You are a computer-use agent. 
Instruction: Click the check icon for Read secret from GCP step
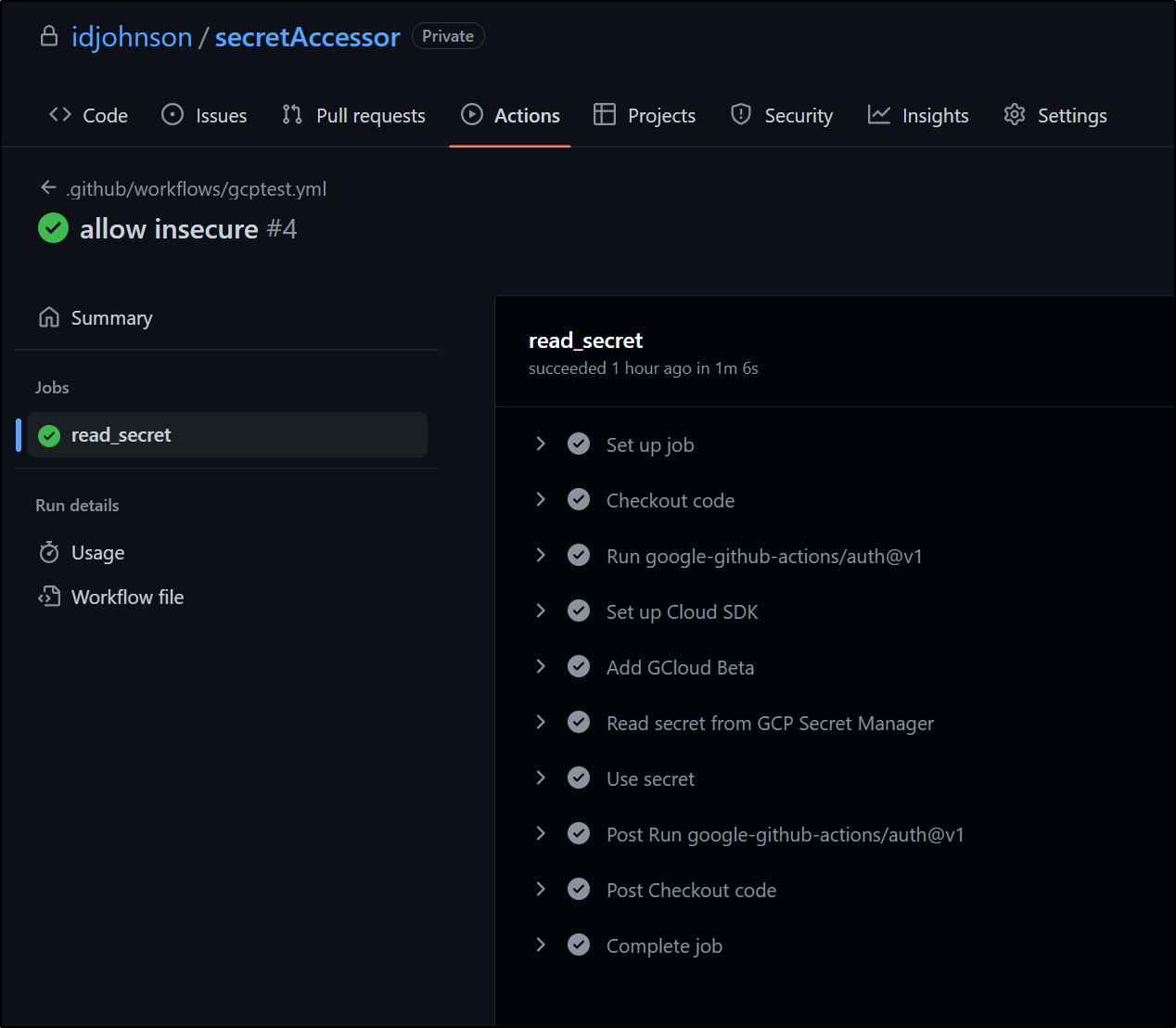point(579,722)
